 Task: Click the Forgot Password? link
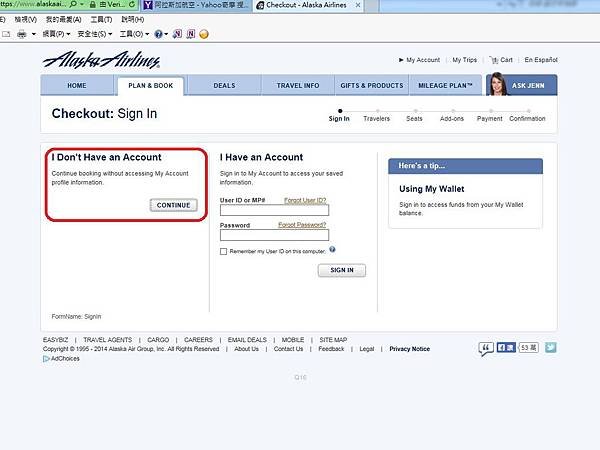[302, 225]
